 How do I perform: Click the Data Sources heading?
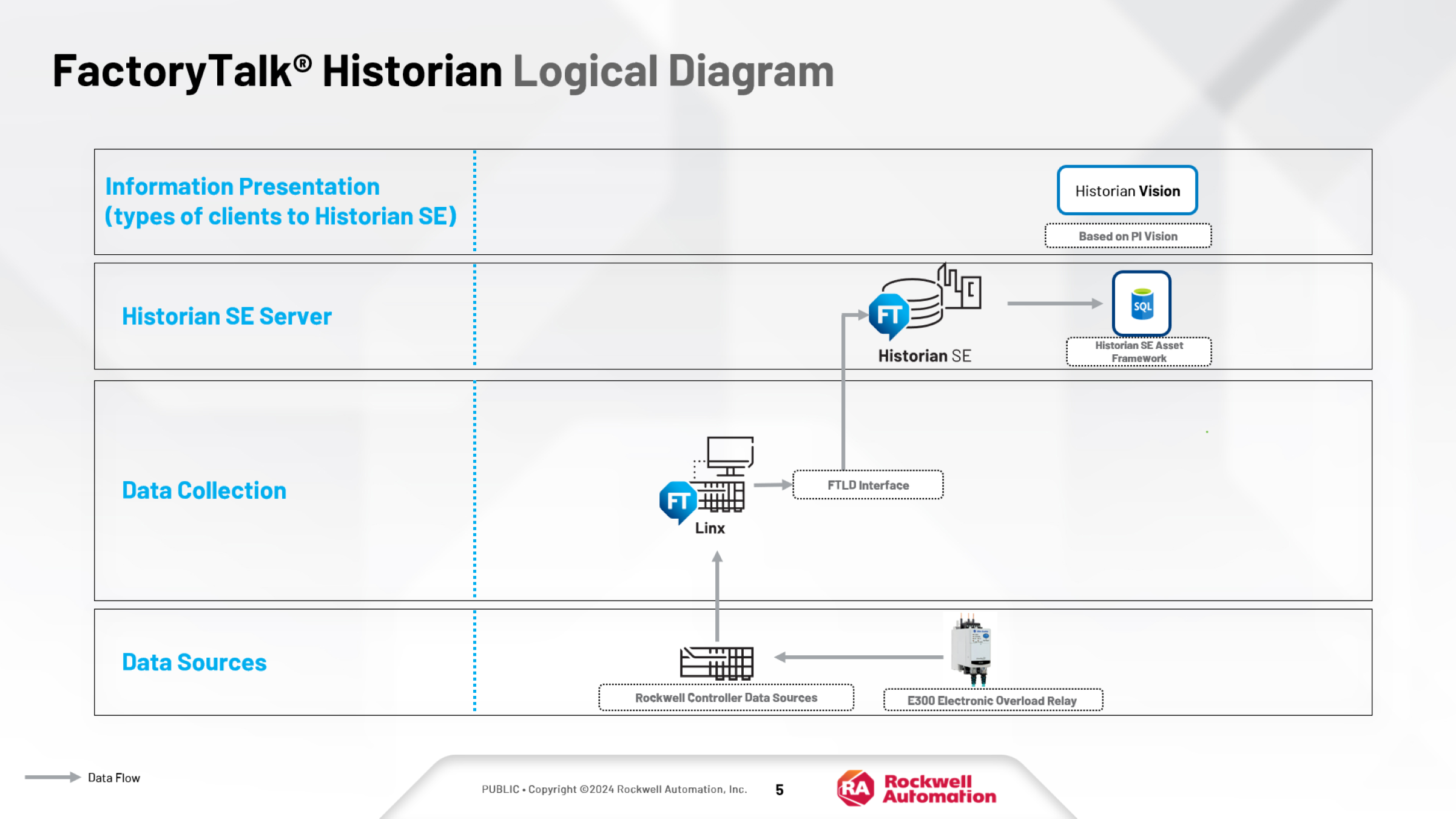[194, 662]
